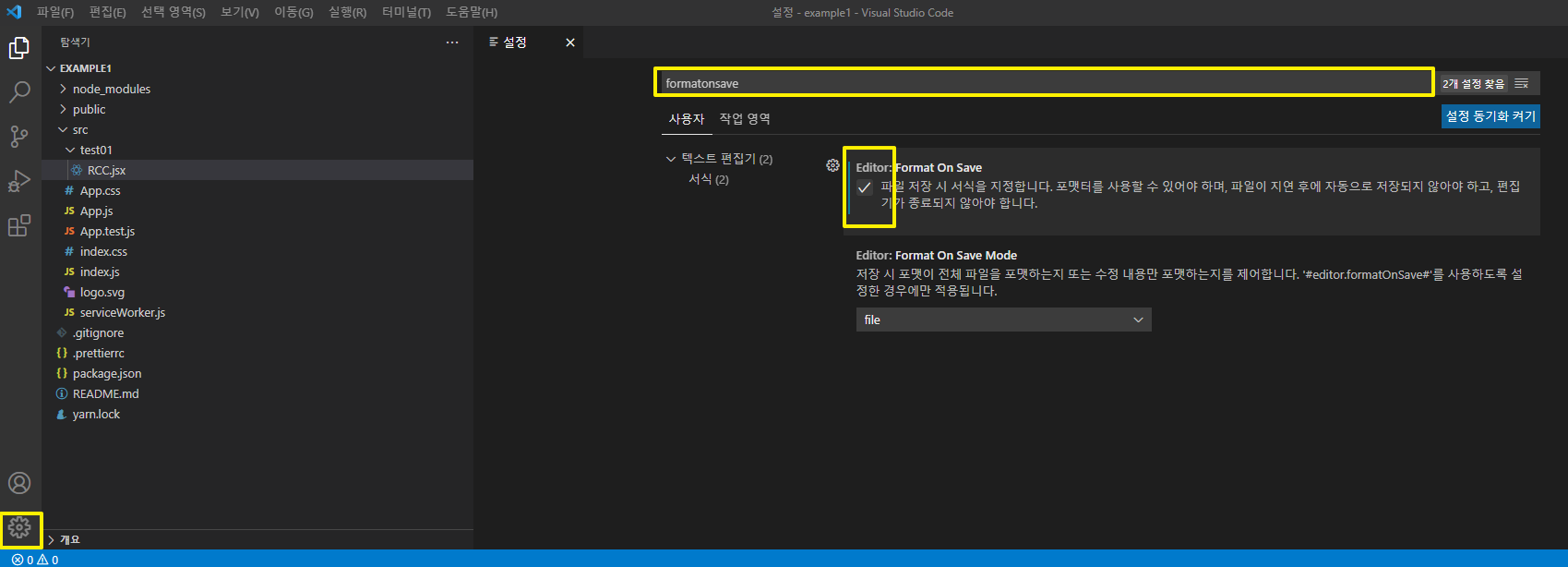Open the Explorer view in activity bar
Viewport: 1568px width, 567px height.
(19, 48)
